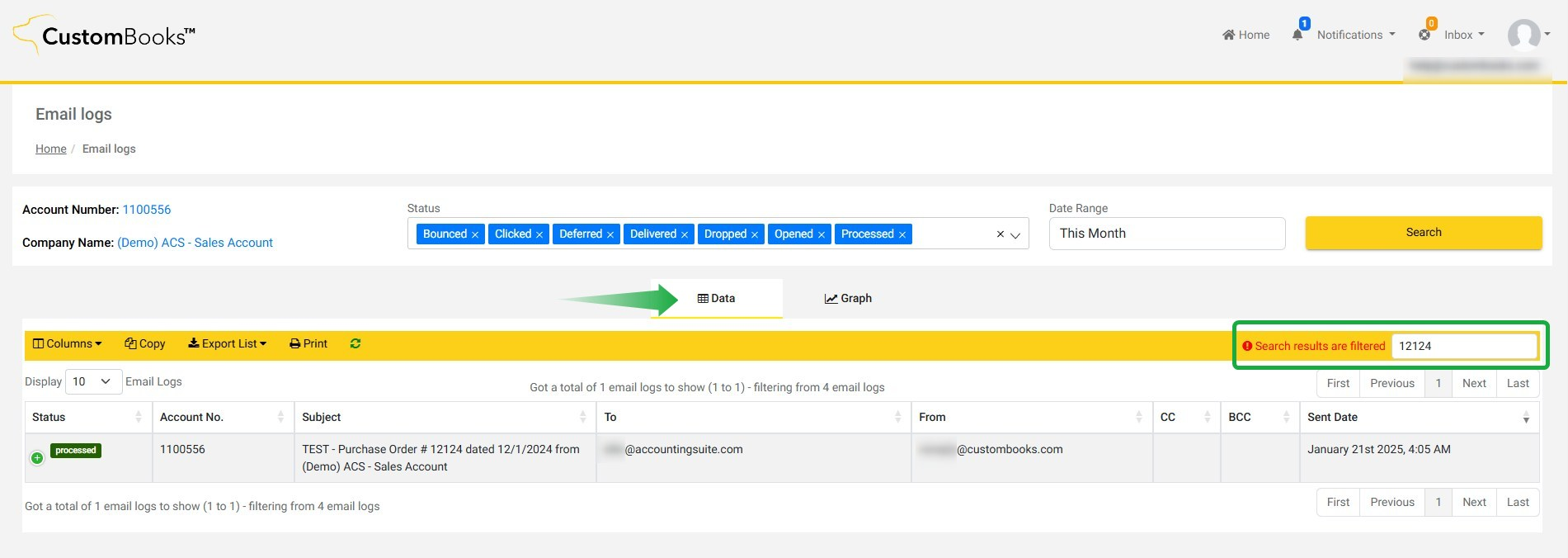1568x558 pixels.
Task: Open the user avatar menu
Action: click(x=1528, y=35)
